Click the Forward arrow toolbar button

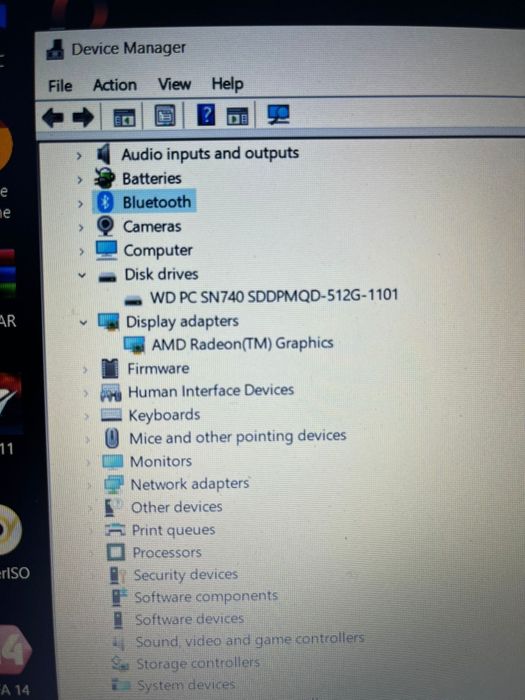pos(83,118)
